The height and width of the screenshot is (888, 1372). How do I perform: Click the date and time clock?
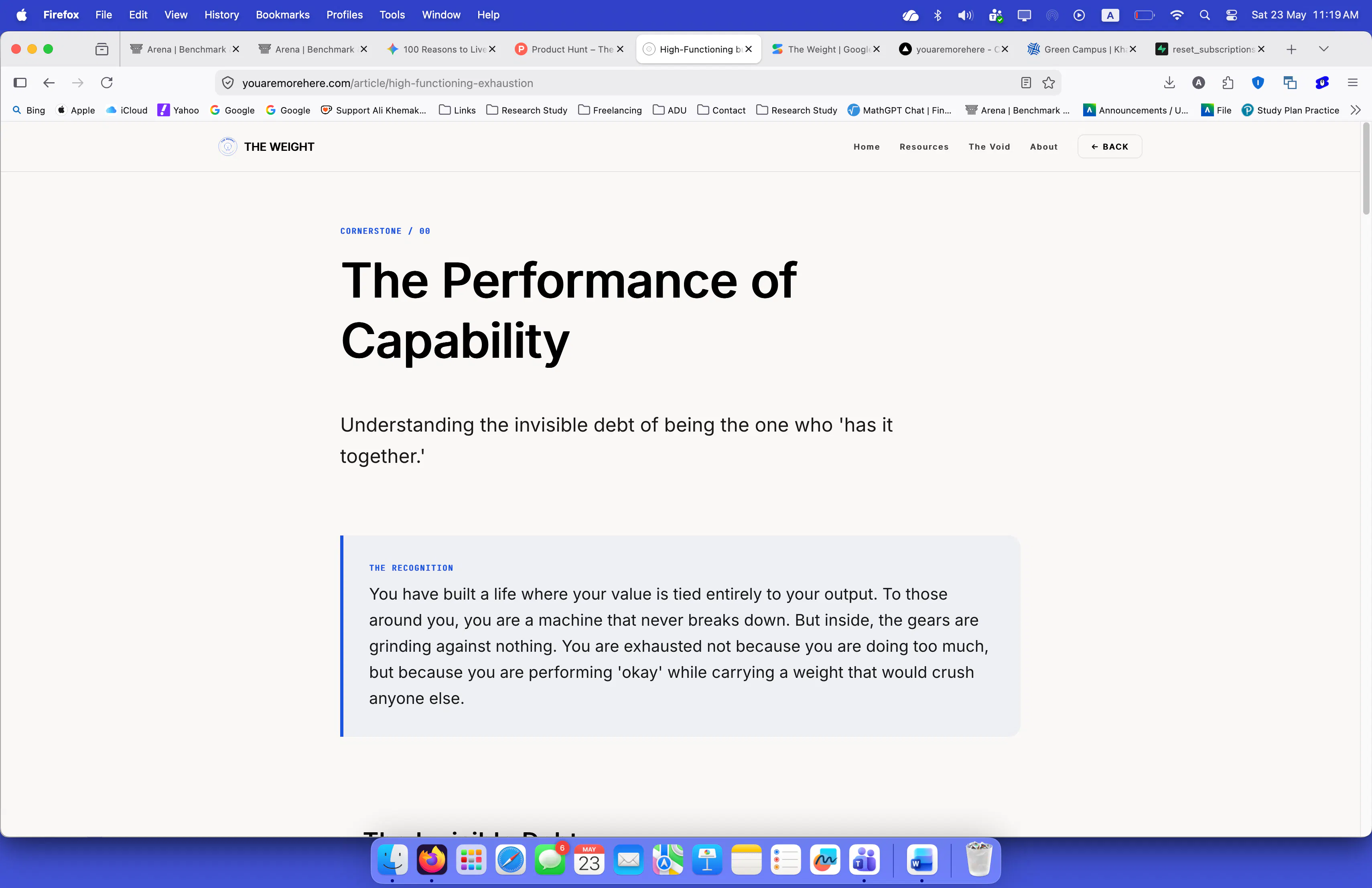click(1305, 15)
